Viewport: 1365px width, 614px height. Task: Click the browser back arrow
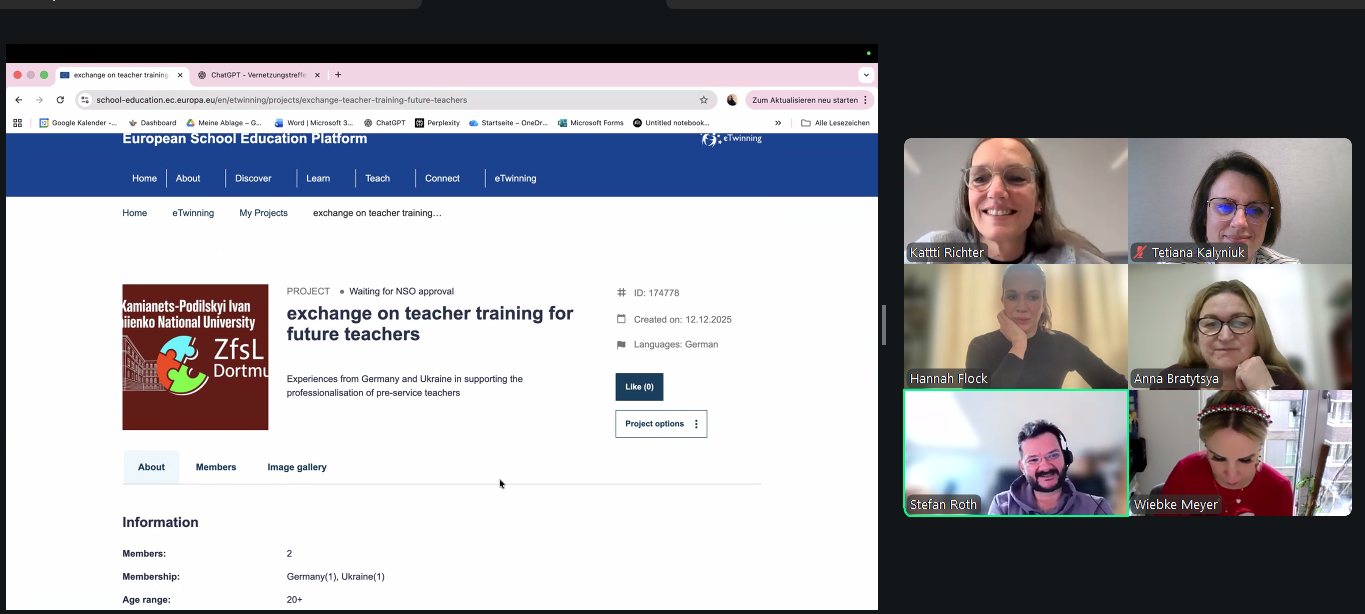point(18,100)
